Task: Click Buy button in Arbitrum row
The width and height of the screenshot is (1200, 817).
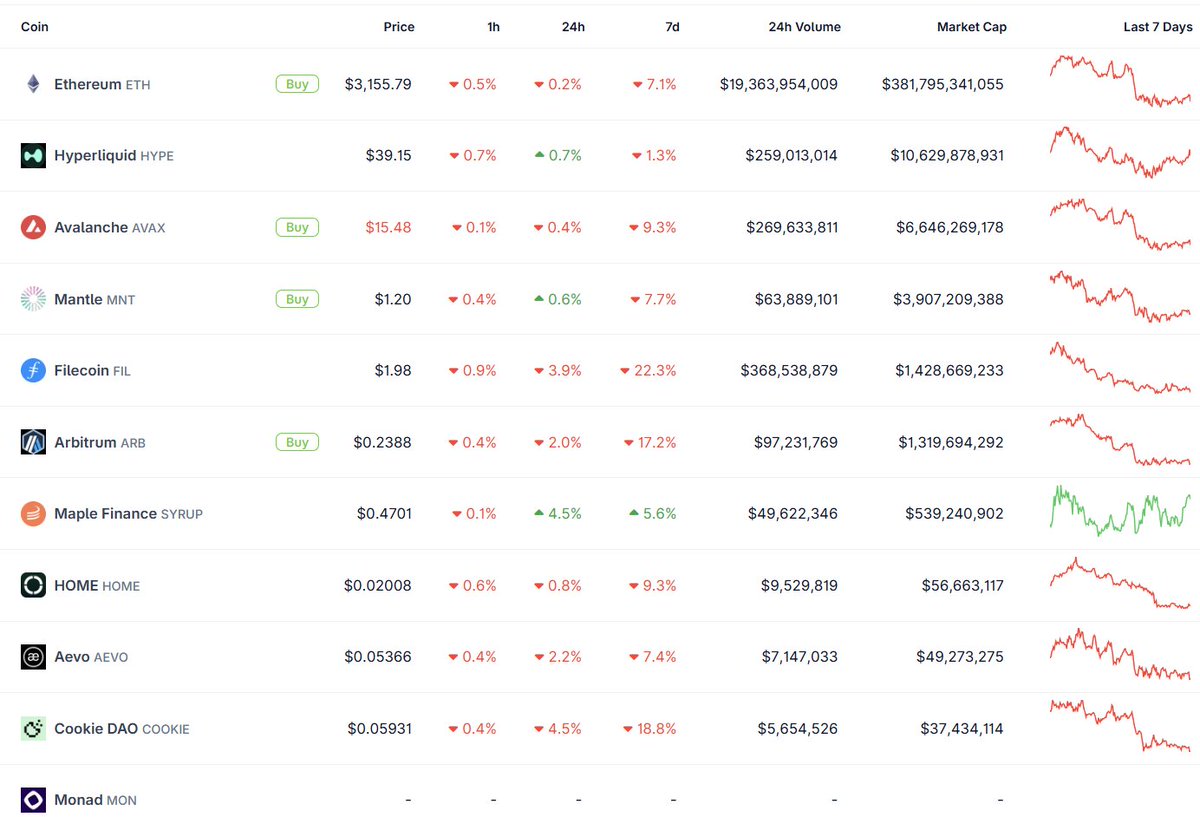Action: tap(297, 442)
